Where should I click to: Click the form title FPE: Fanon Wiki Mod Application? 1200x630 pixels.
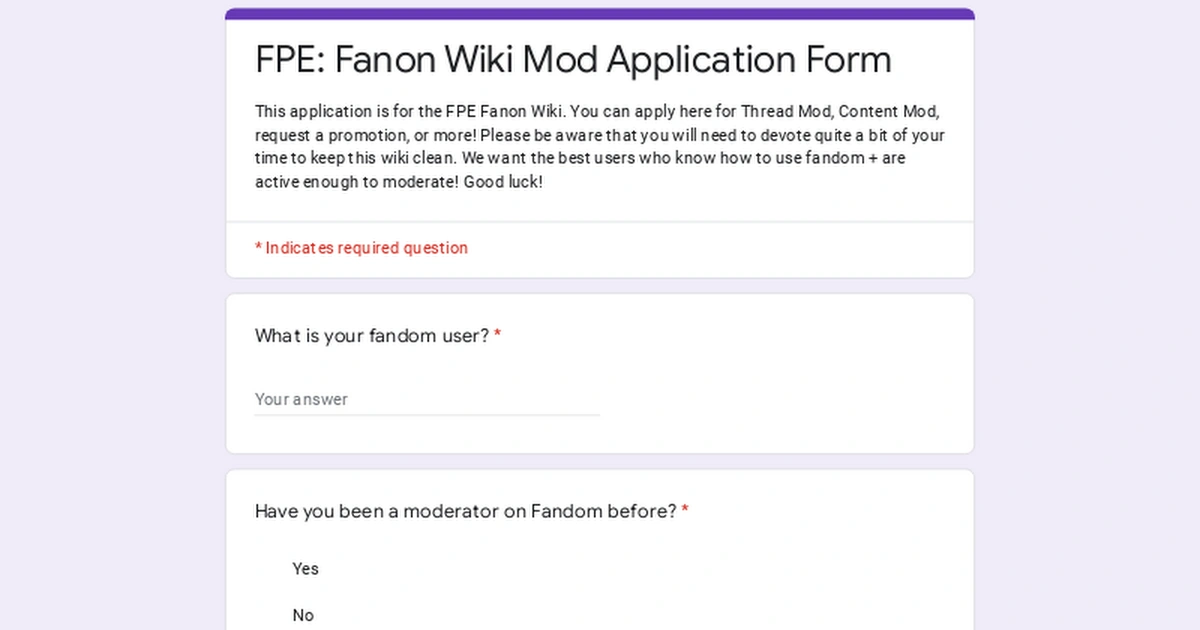[x=572, y=60]
